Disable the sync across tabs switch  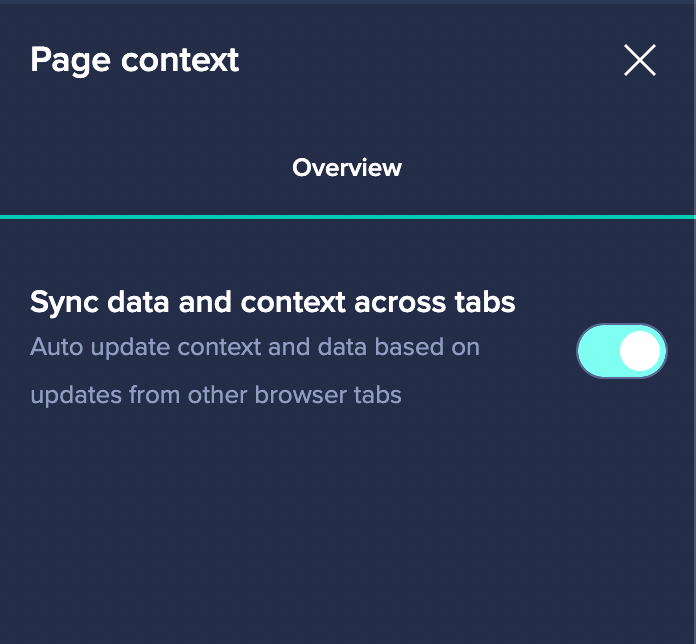pos(621,351)
